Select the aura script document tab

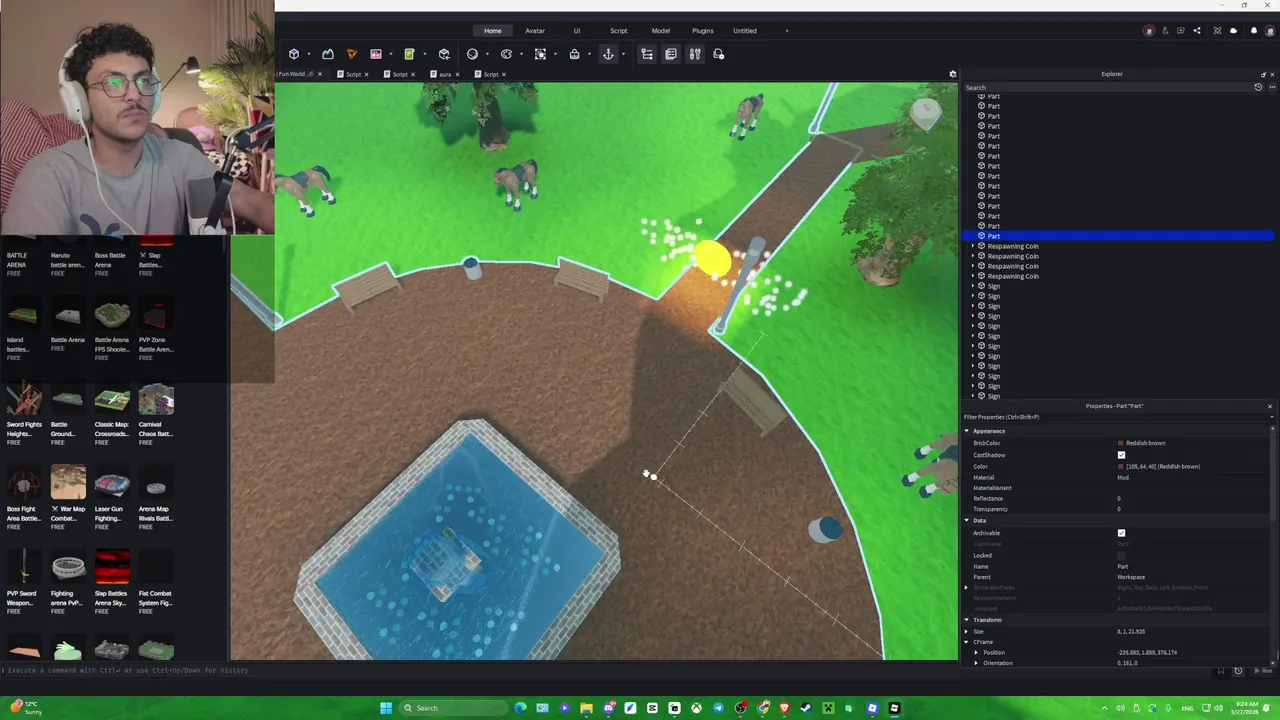point(446,74)
